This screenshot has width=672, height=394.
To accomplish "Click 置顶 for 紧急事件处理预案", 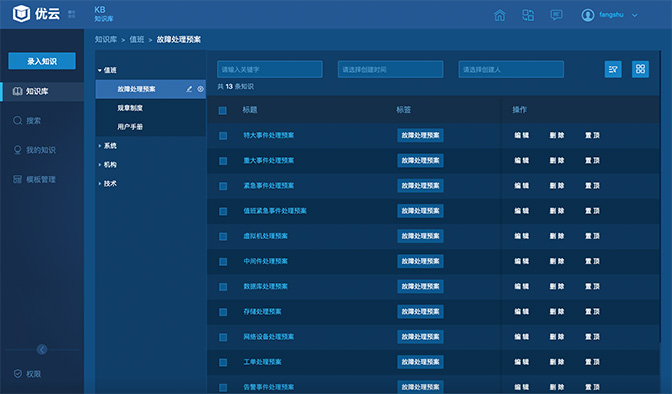I will click(592, 186).
